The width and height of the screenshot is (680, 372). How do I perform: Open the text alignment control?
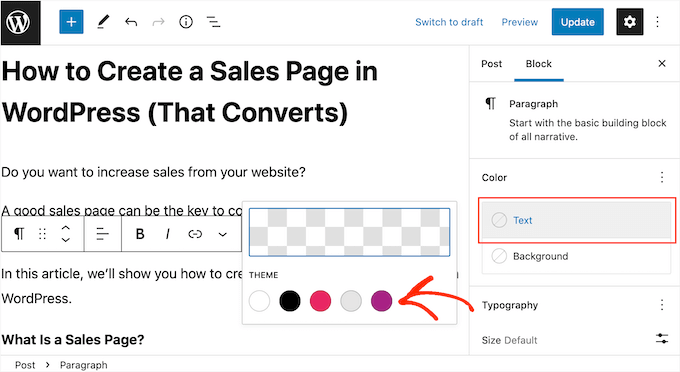click(102, 234)
